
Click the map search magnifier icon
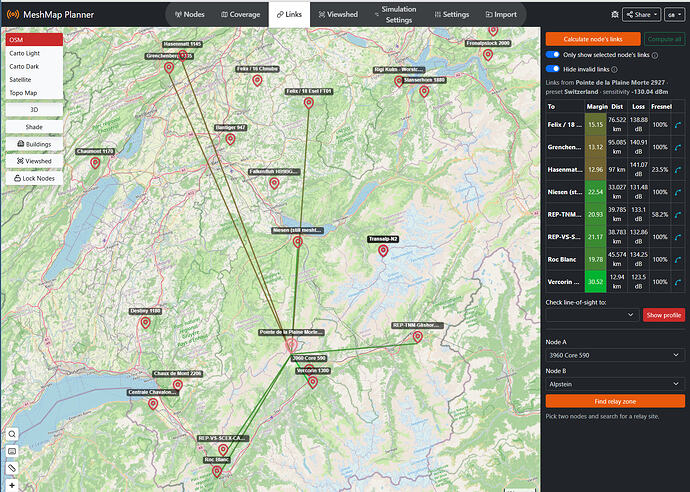click(12, 434)
